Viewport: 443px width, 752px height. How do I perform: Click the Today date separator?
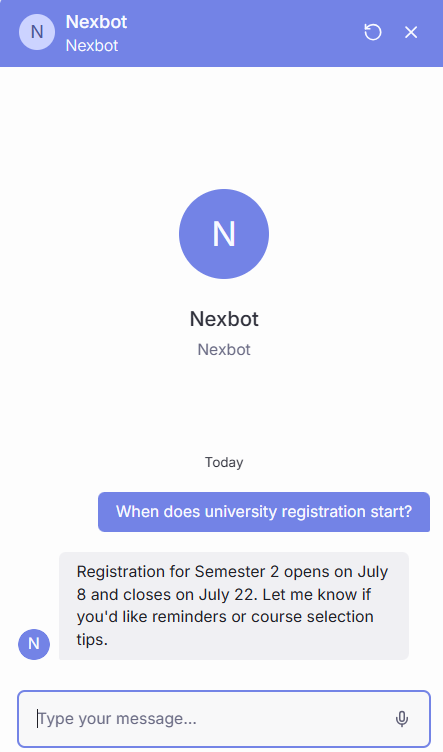(224, 462)
